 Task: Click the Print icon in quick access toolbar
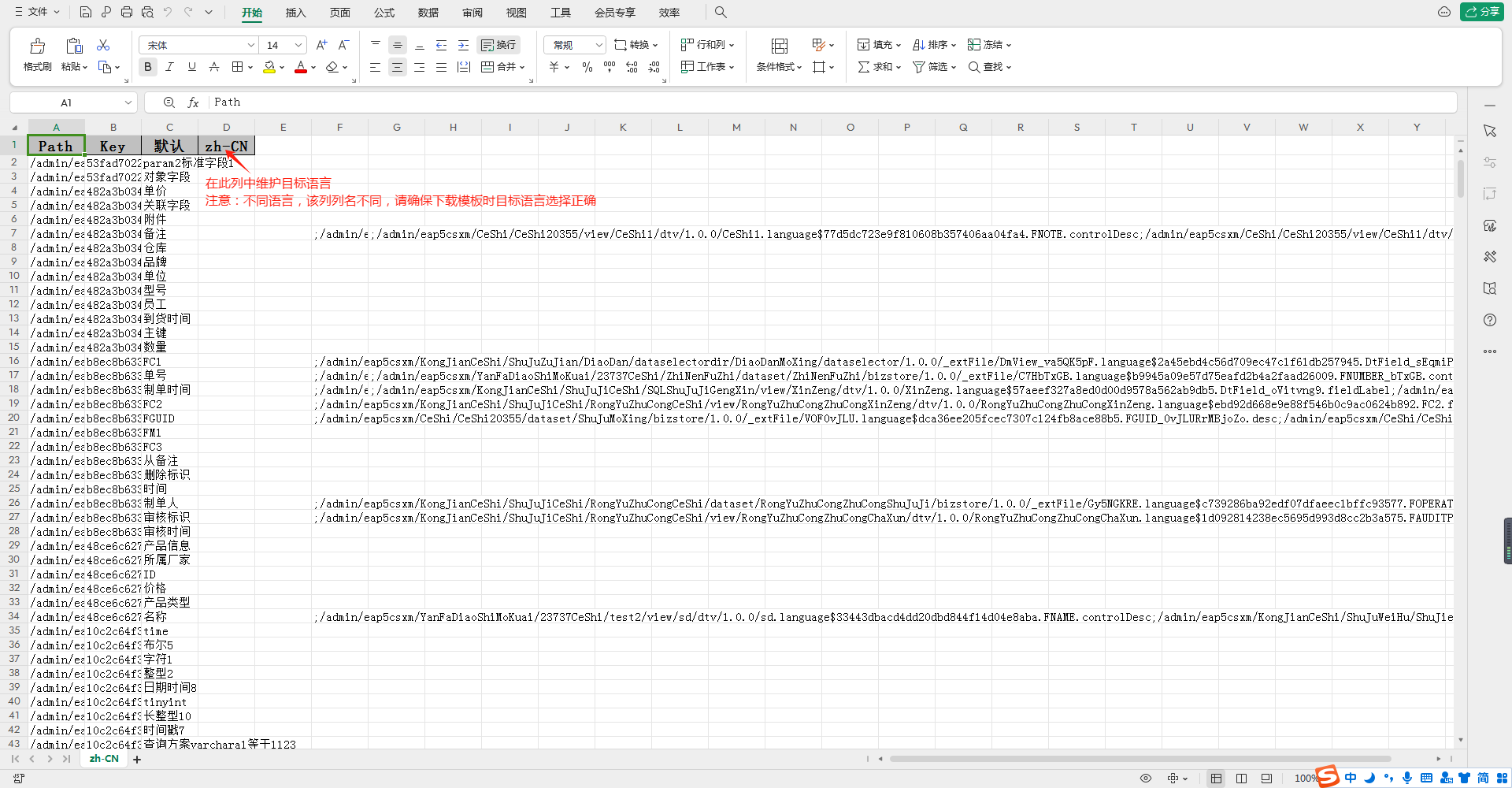pyautogui.click(x=127, y=12)
